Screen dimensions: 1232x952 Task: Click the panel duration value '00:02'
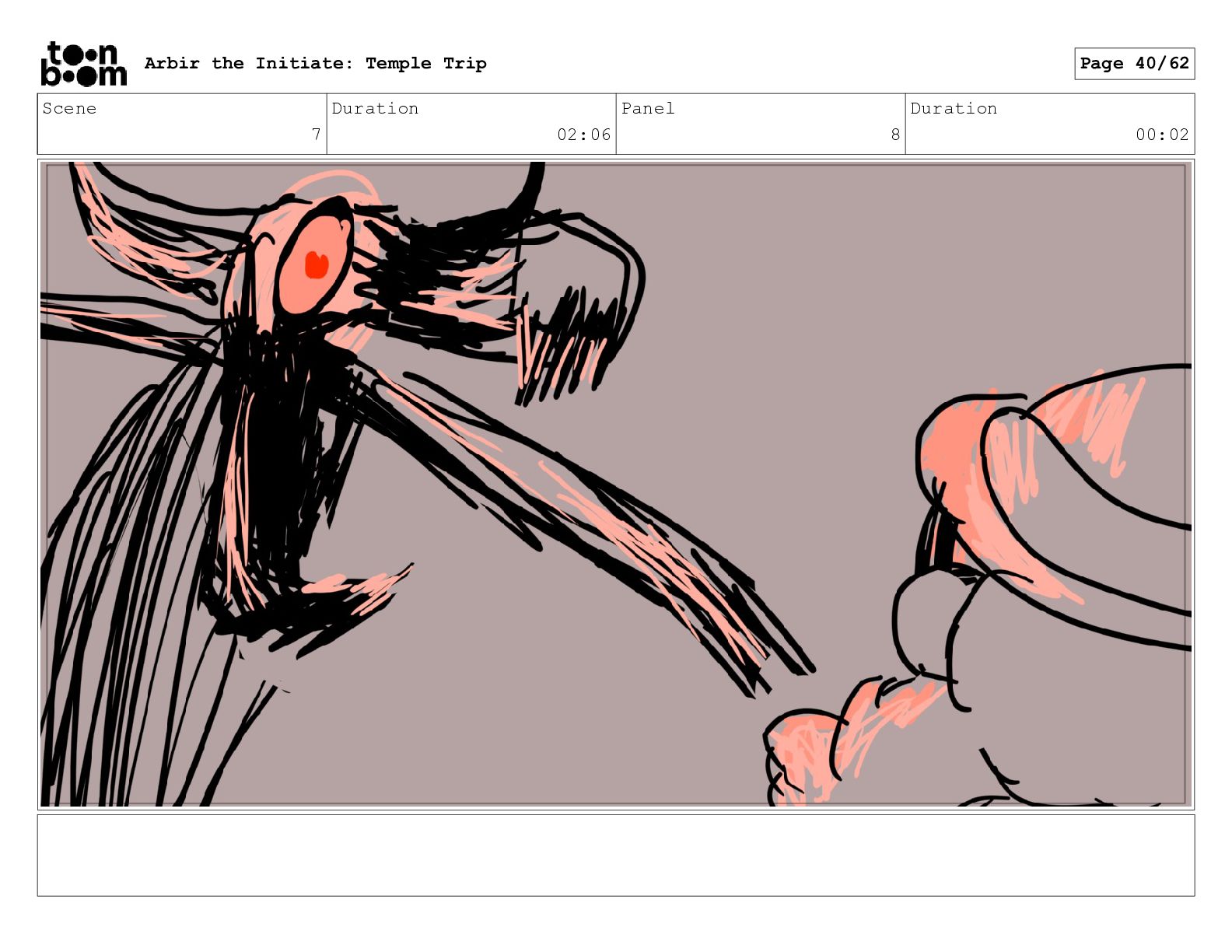(1162, 135)
